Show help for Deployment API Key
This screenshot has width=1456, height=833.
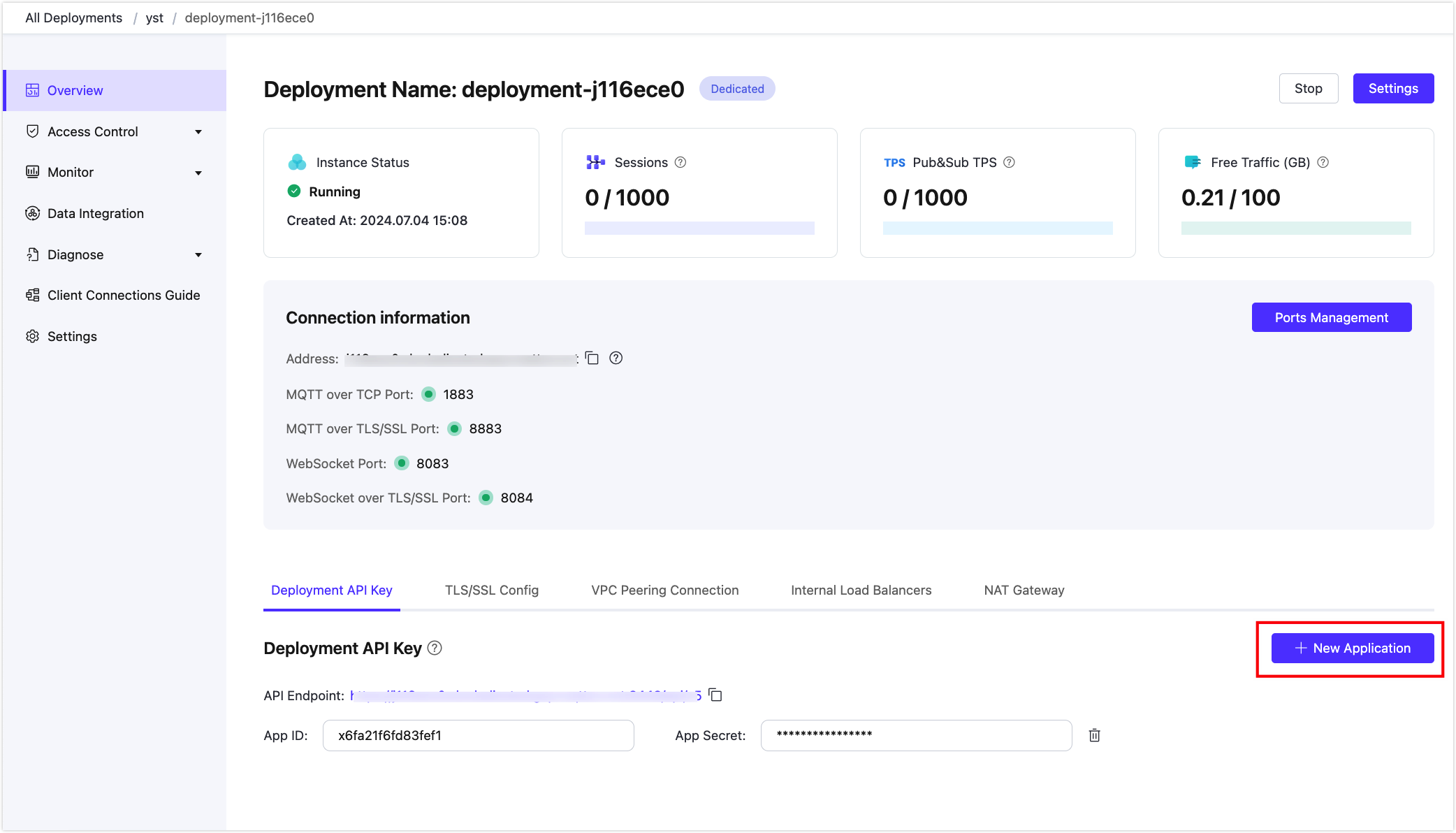[x=435, y=648]
